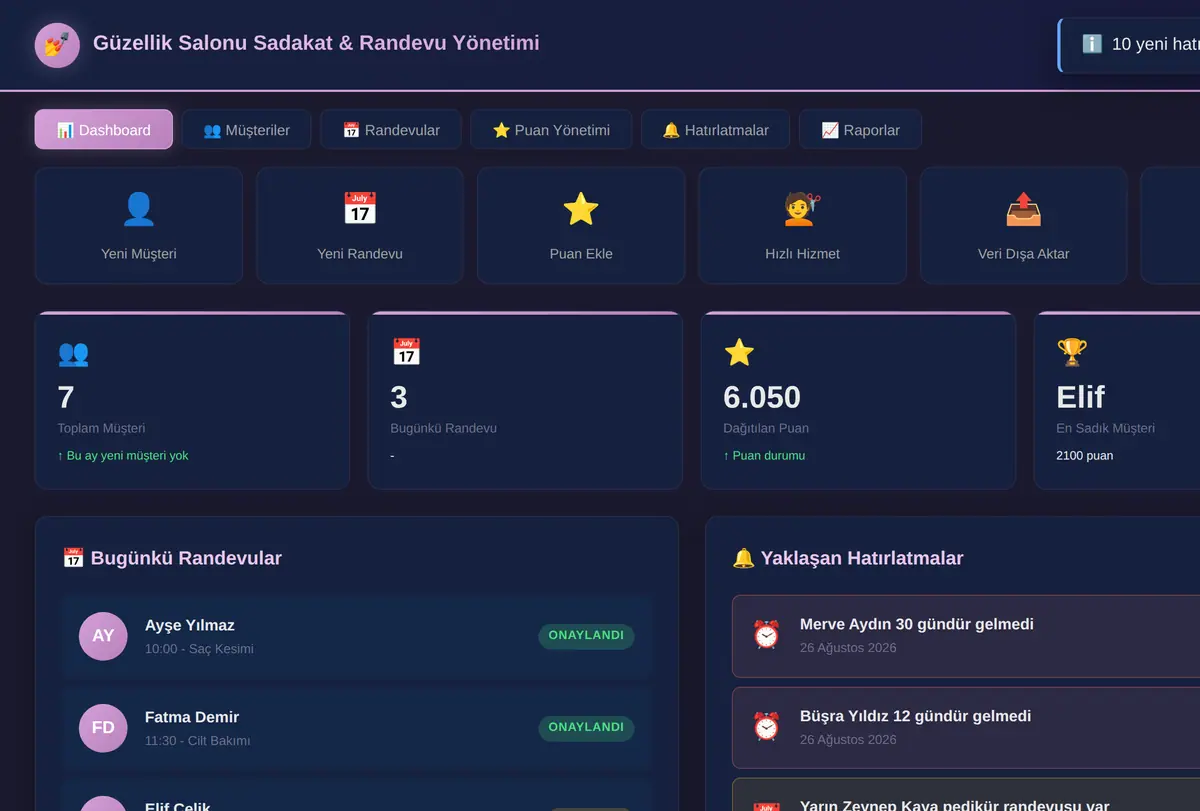Click the Toplam Müşteri people icon
The image size is (1200, 811).
pos(73,352)
